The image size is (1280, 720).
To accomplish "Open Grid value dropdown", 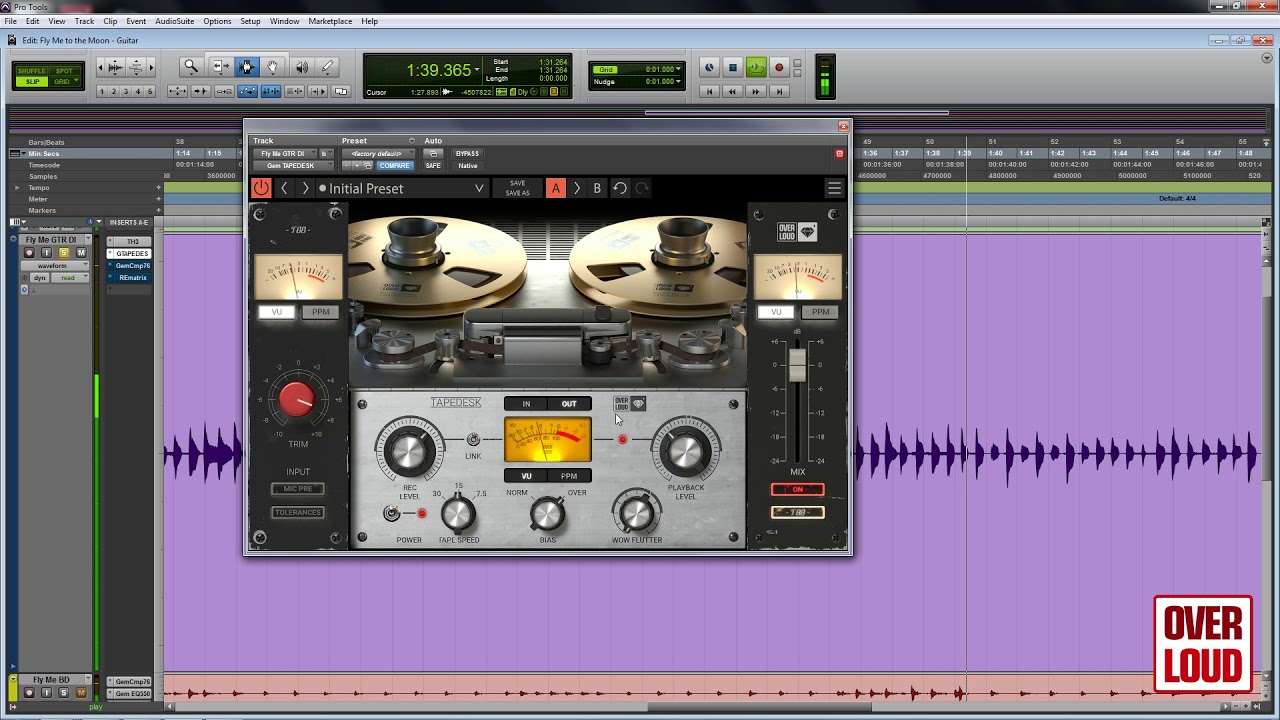I will 679,70.
